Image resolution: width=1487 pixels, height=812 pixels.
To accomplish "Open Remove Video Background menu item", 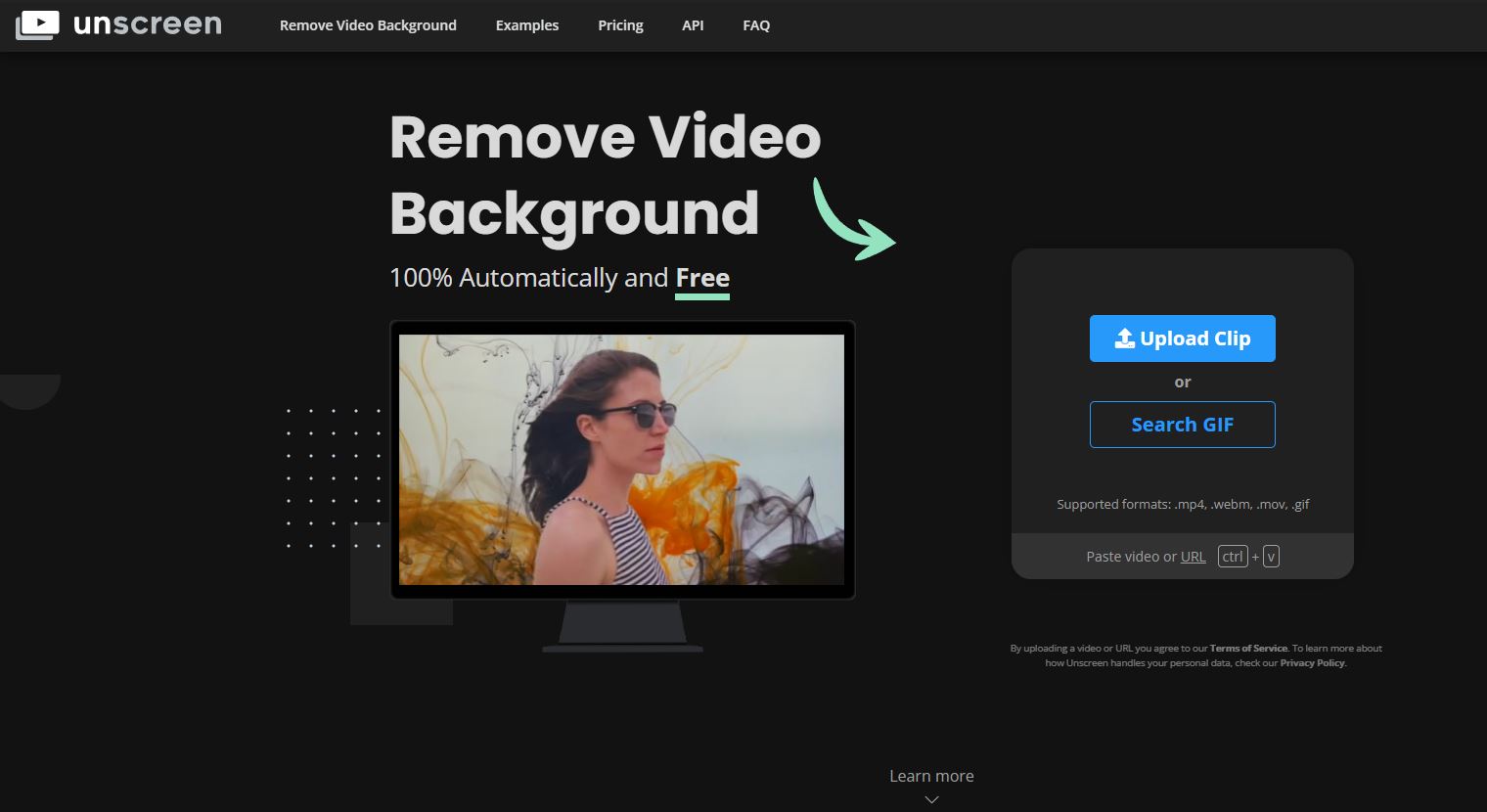I will point(368,25).
